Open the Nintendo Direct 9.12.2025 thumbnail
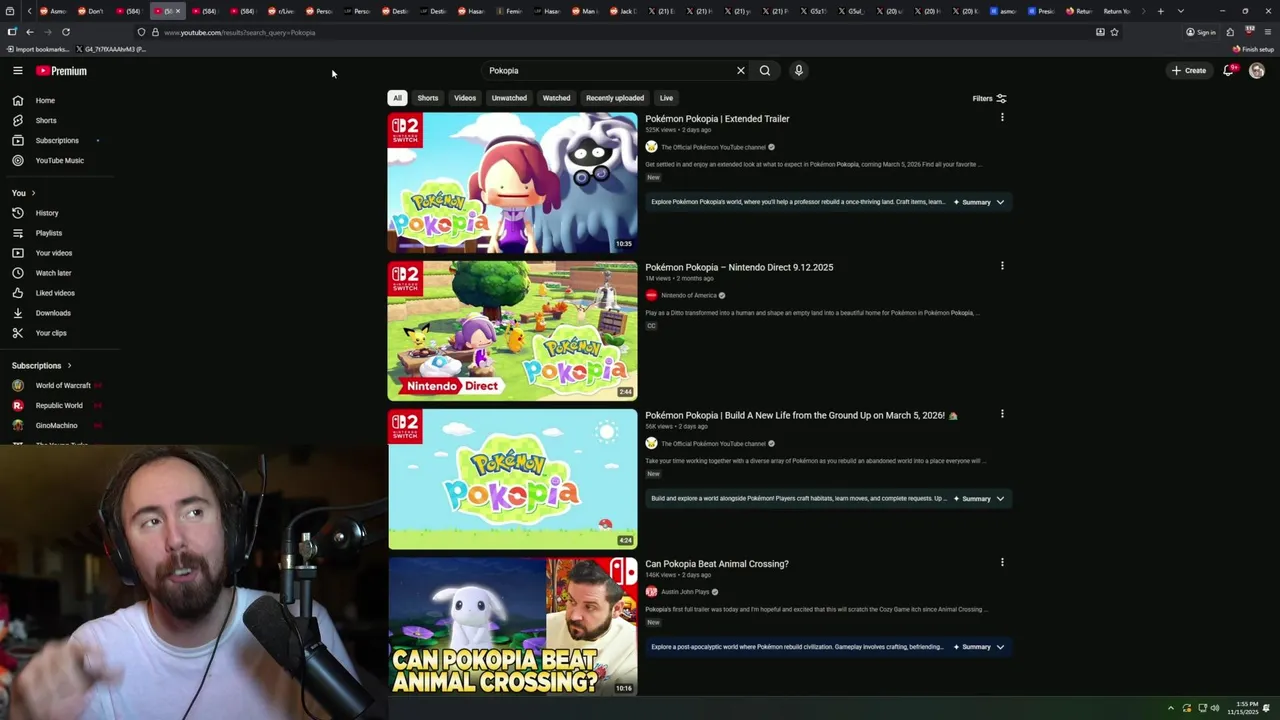The width and height of the screenshot is (1280, 720). (x=512, y=331)
